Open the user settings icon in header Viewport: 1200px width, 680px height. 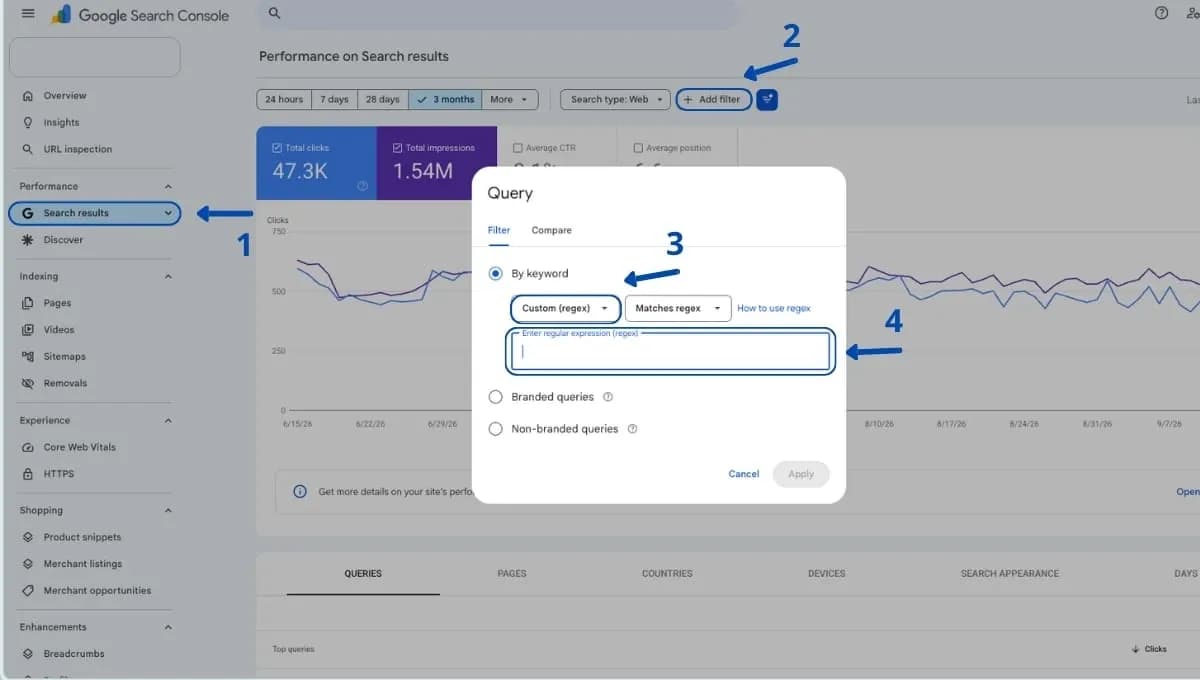[1194, 13]
